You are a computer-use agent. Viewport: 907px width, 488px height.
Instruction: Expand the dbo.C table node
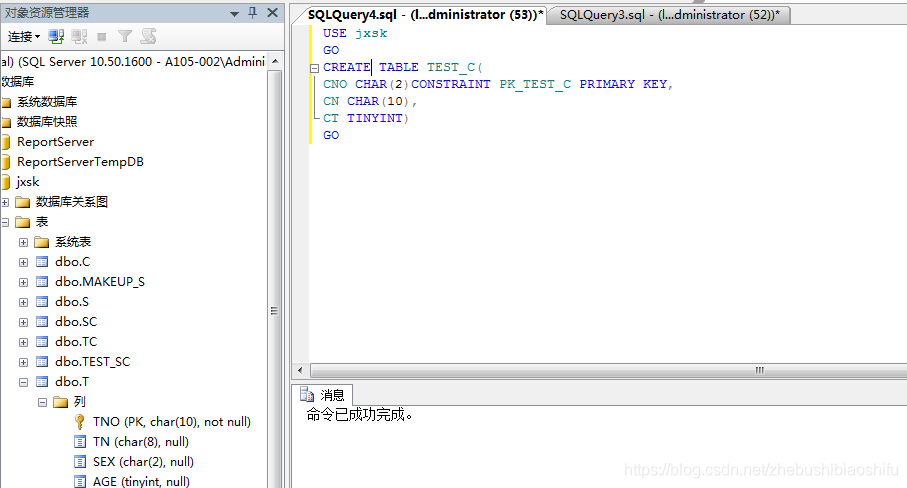[x=23, y=263]
